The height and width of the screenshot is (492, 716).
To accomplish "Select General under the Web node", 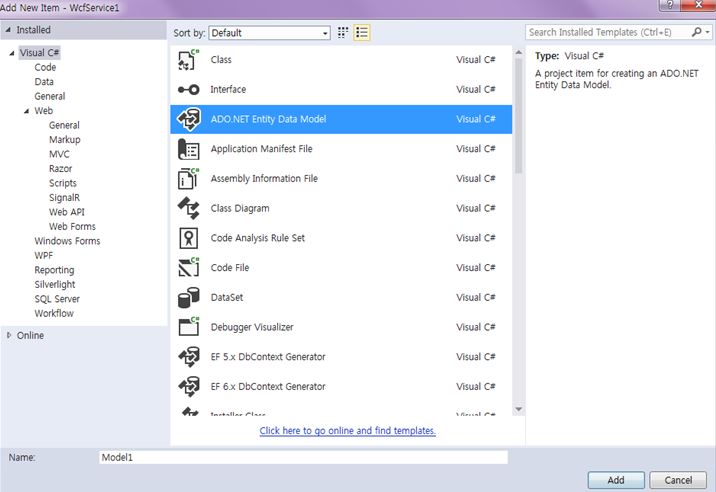I will [64, 125].
